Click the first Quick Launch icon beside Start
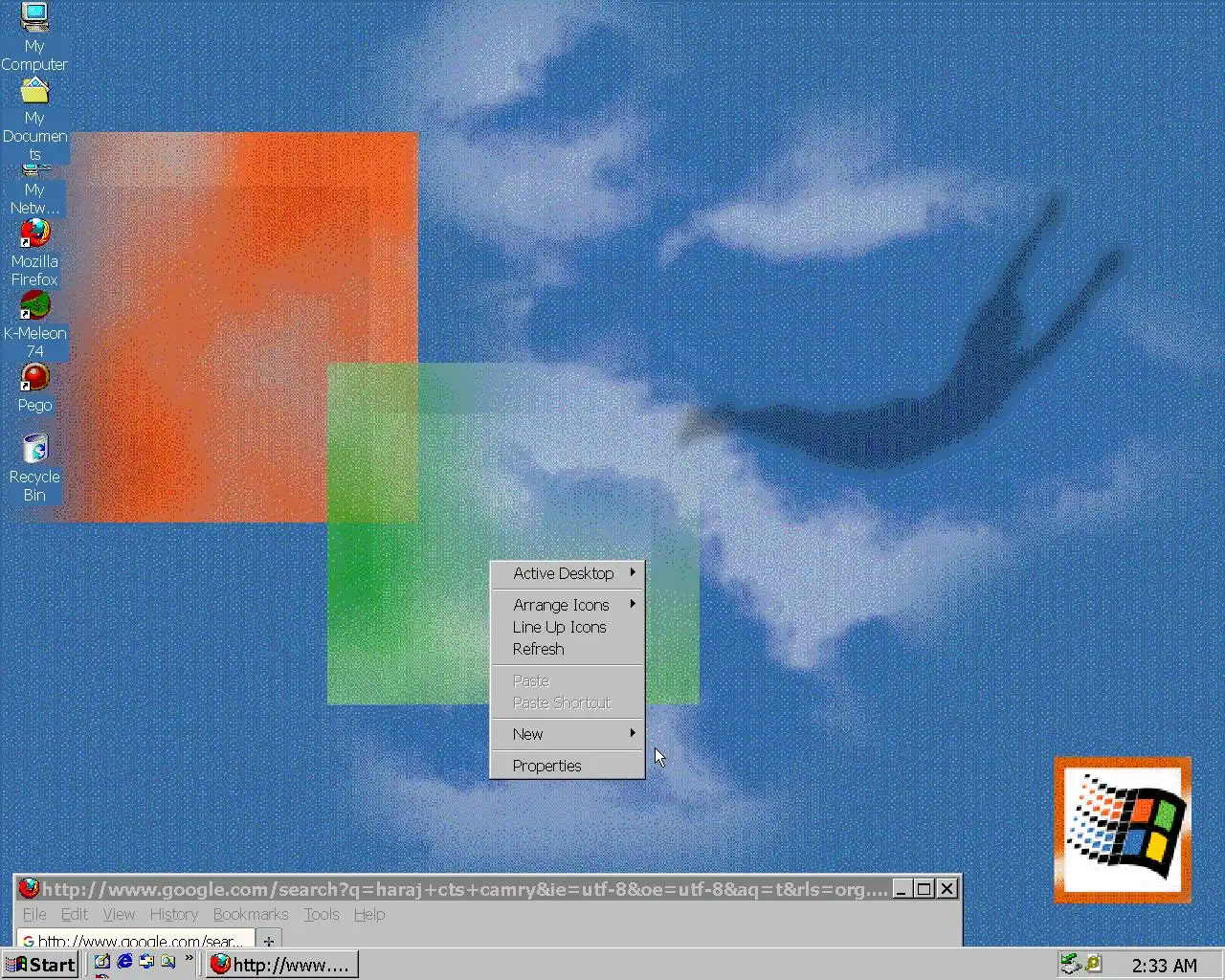Screen dimensions: 1225x980 tap(101, 963)
